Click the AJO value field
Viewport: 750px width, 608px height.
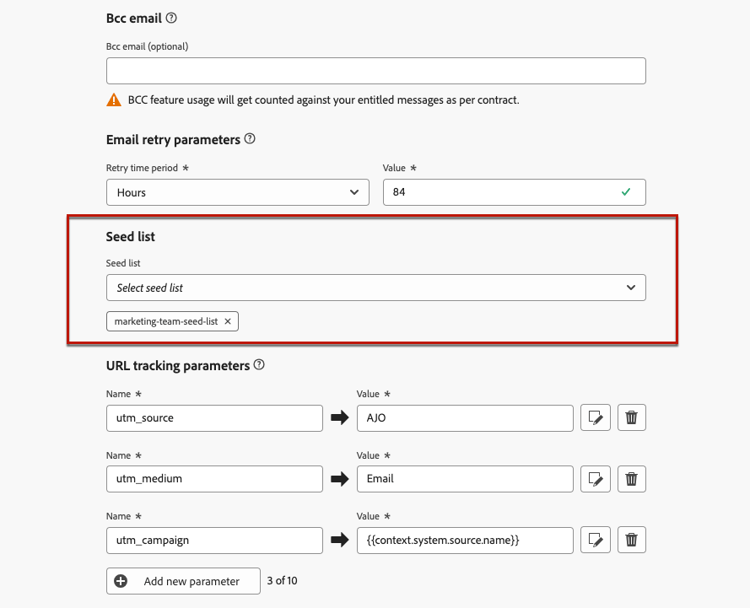click(465, 418)
